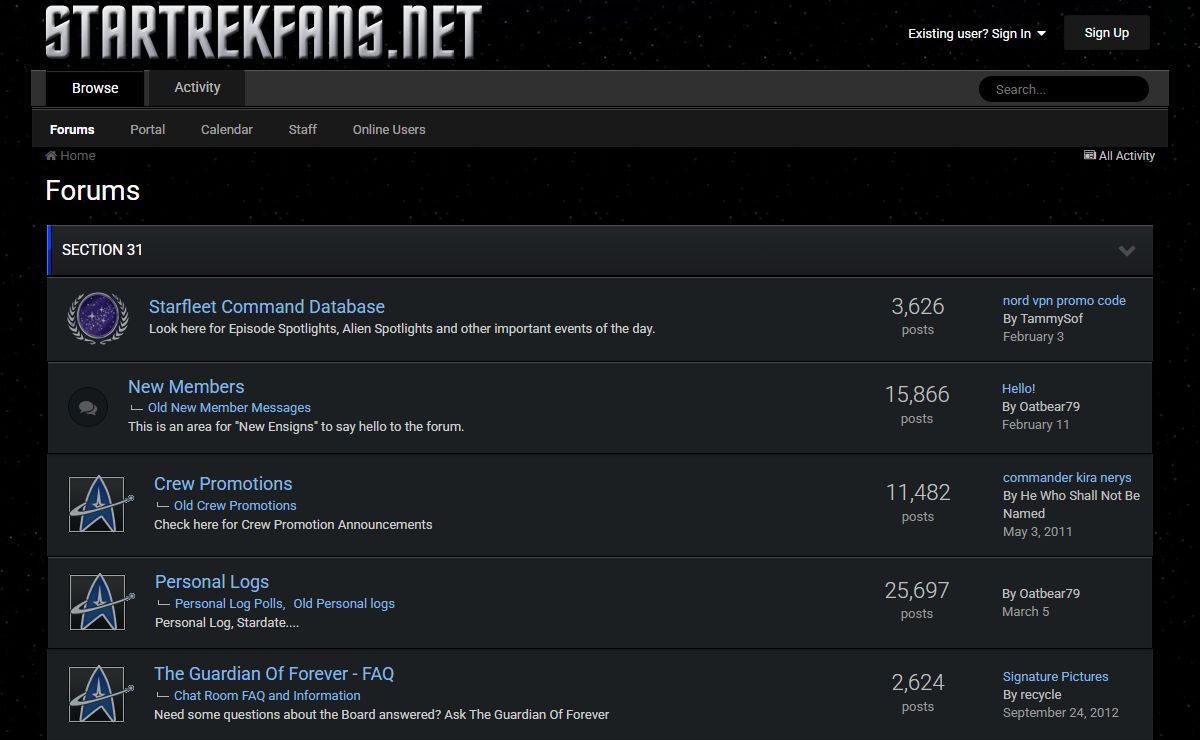The image size is (1200, 740).
Task: Open the Old Personal logs subforum
Action: 344,604
